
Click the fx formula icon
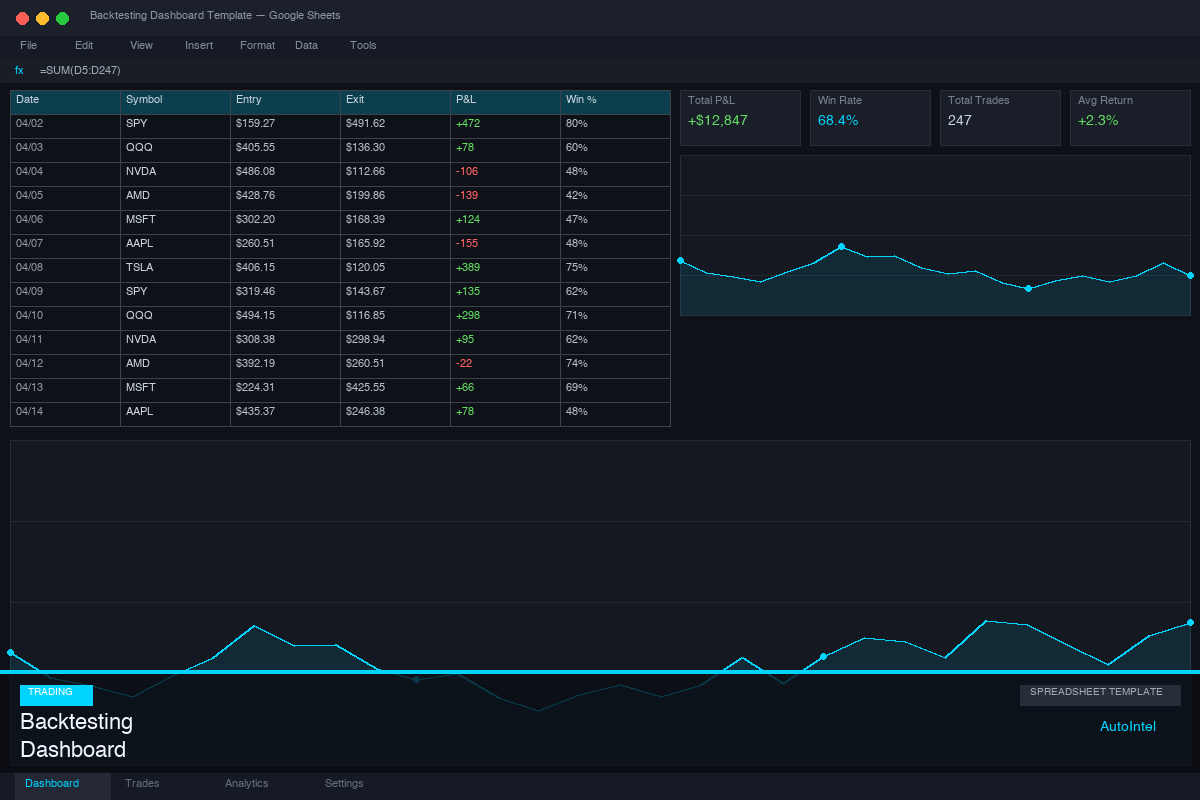point(18,70)
